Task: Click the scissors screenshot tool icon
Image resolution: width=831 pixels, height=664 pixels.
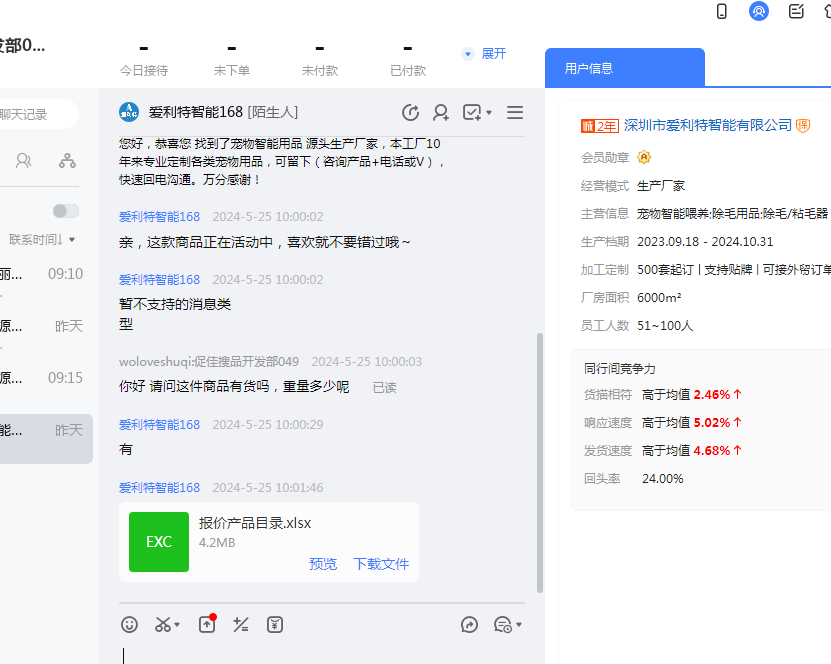Action: (165, 625)
